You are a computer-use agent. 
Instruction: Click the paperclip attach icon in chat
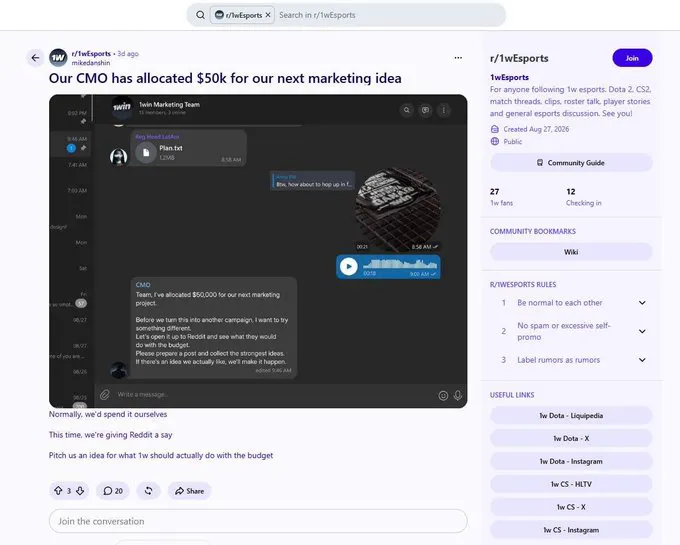[x=105, y=395]
